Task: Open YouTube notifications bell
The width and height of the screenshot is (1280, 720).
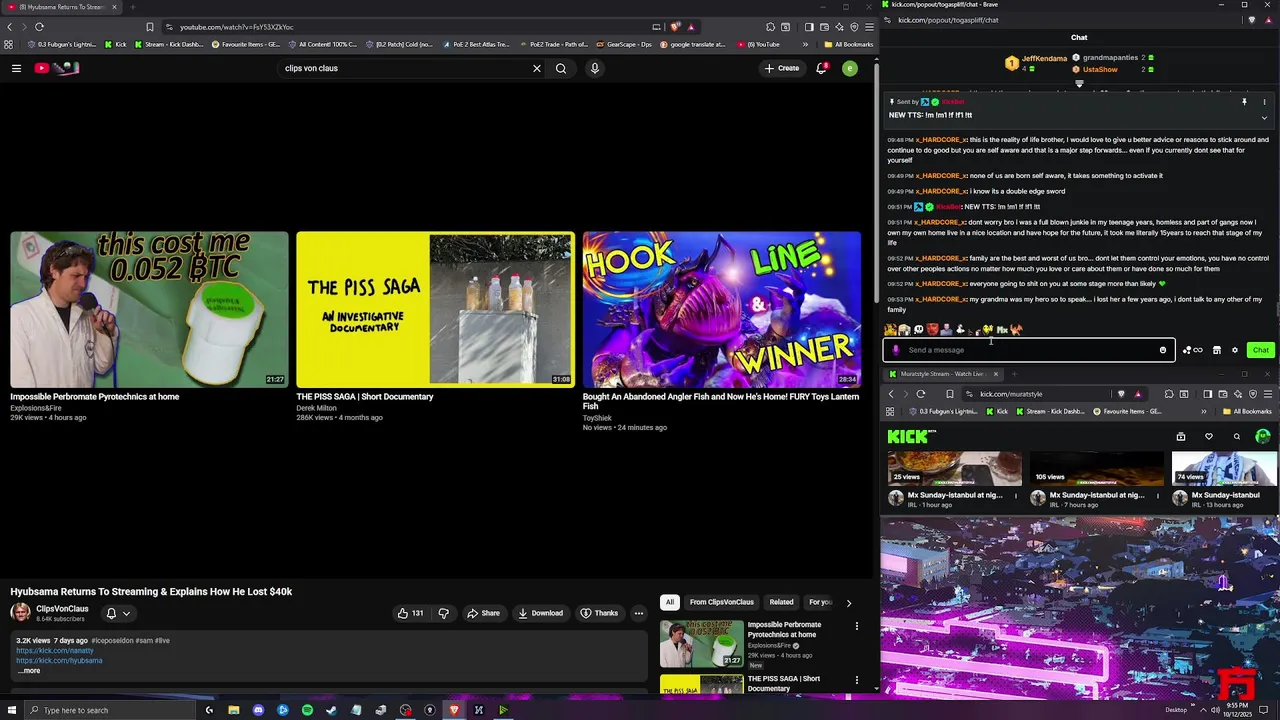Action: tap(821, 68)
